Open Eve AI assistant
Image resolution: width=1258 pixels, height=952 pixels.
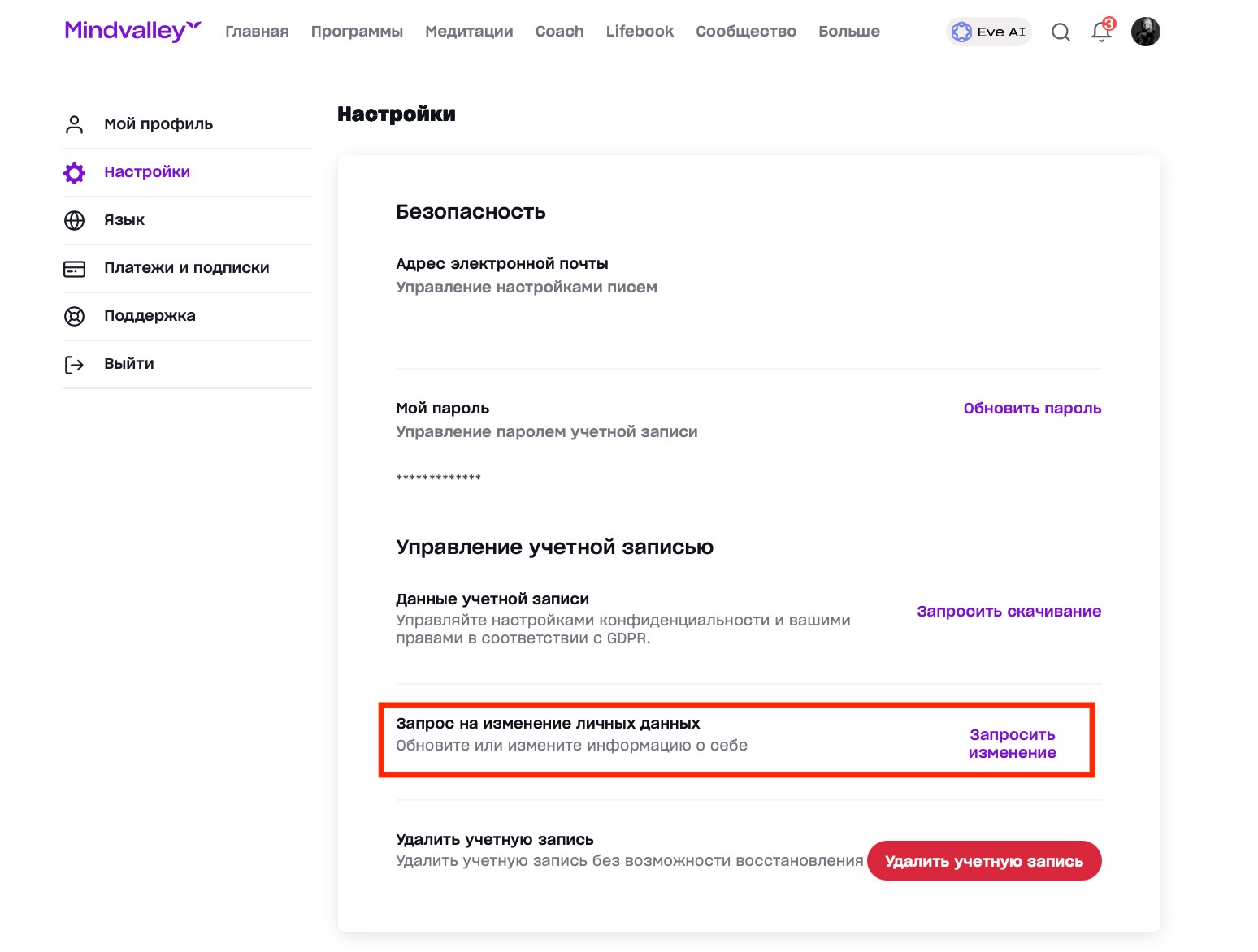pyautogui.click(x=989, y=32)
